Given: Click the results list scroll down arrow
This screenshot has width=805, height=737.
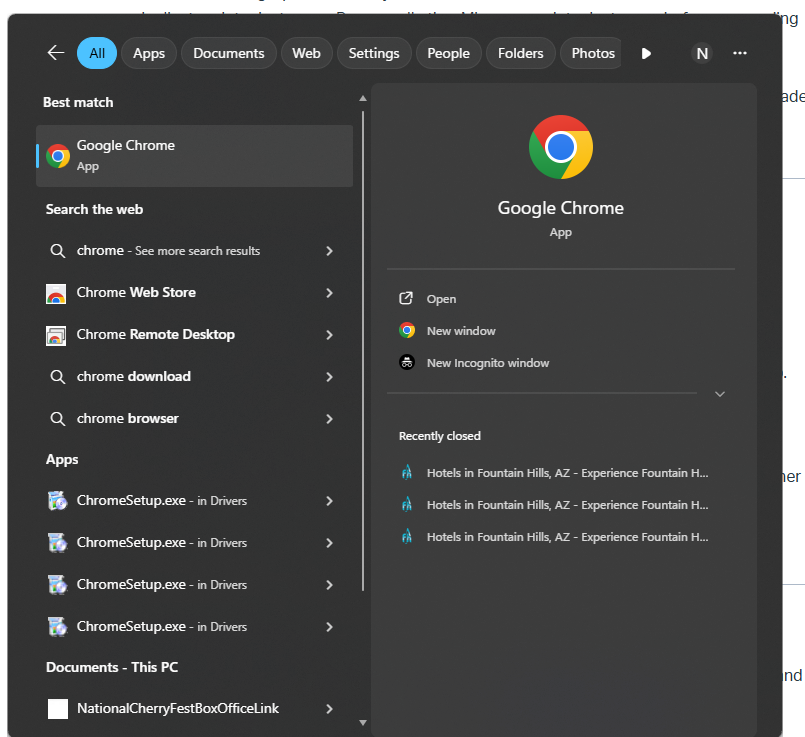Looking at the screenshot, I should [x=363, y=723].
